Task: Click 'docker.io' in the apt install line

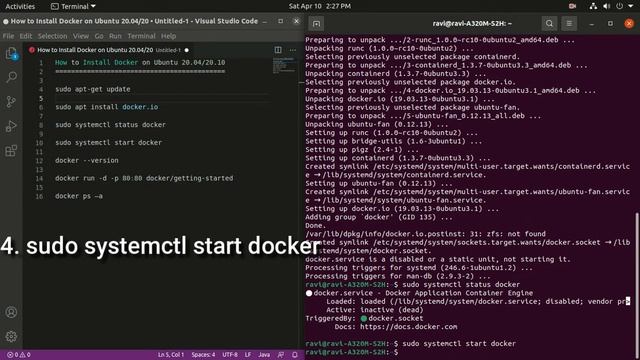Action: (140, 107)
